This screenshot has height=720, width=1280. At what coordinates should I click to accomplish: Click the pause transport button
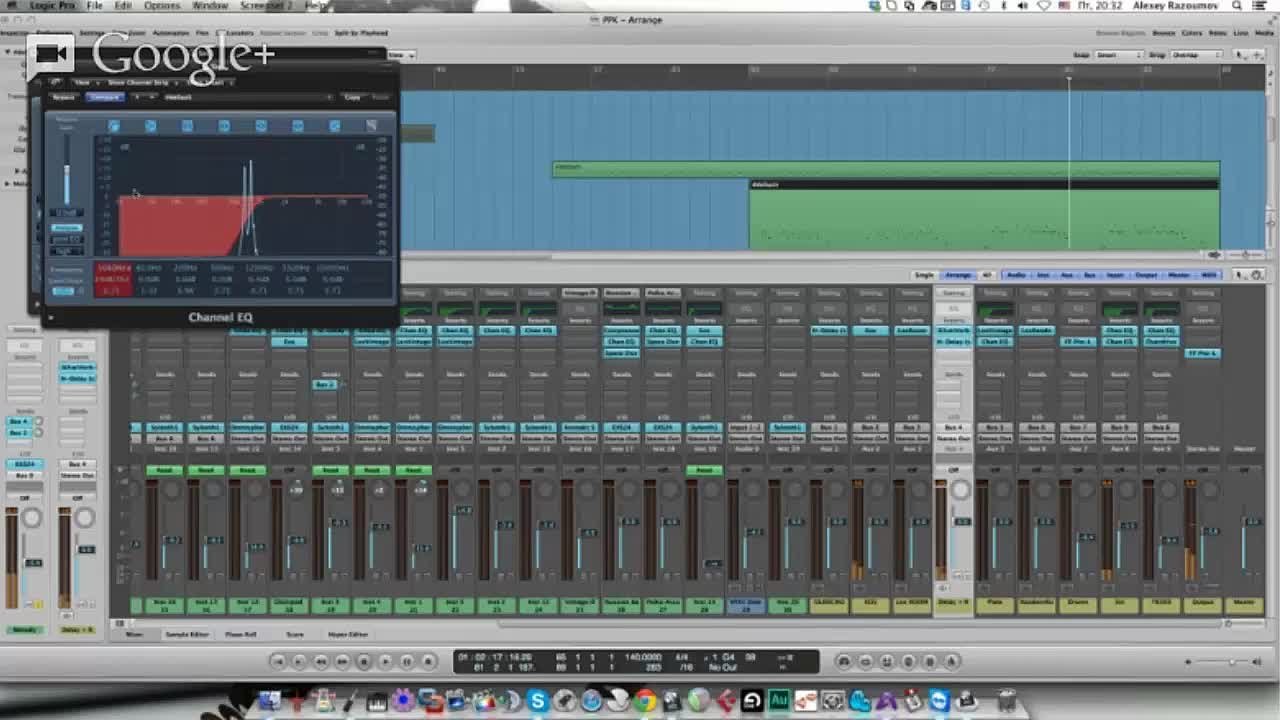pyautogui.click(x=407, y=661)
